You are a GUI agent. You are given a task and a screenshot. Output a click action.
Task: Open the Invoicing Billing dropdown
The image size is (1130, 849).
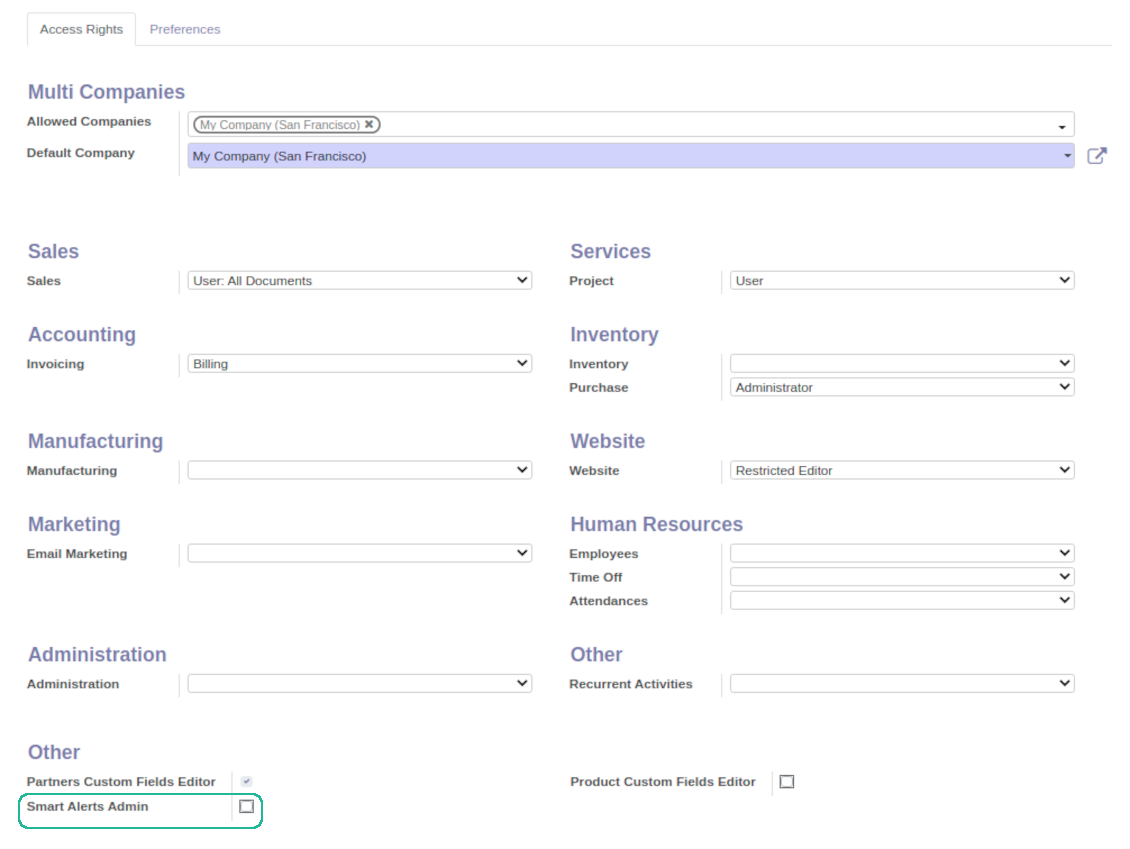click(360, 363)
